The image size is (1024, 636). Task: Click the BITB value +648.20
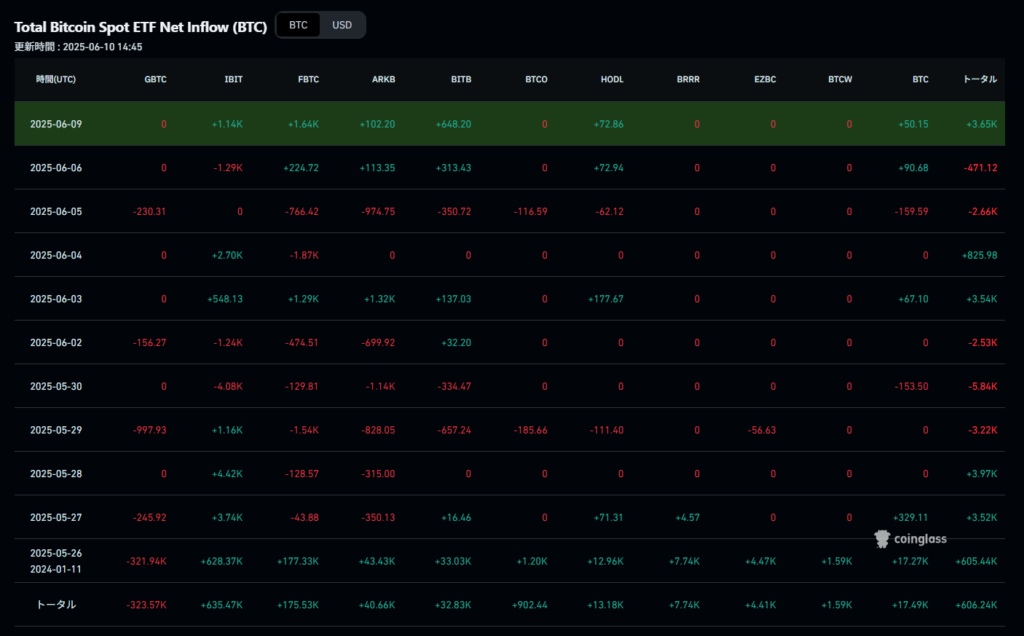(453, 124)
